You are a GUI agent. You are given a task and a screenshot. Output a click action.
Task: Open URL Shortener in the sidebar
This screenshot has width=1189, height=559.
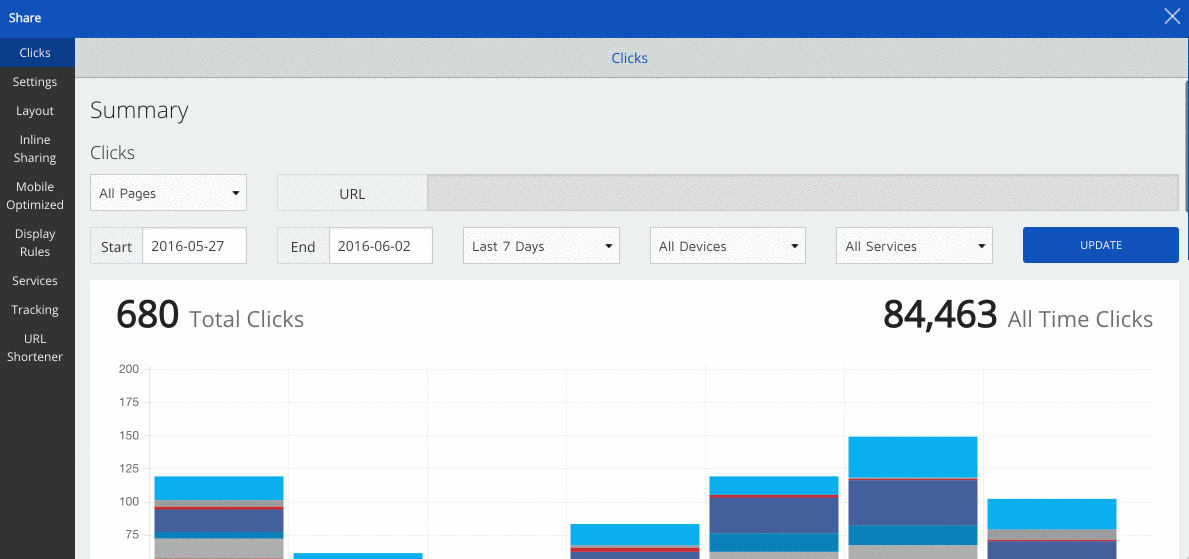pos(37,347)
